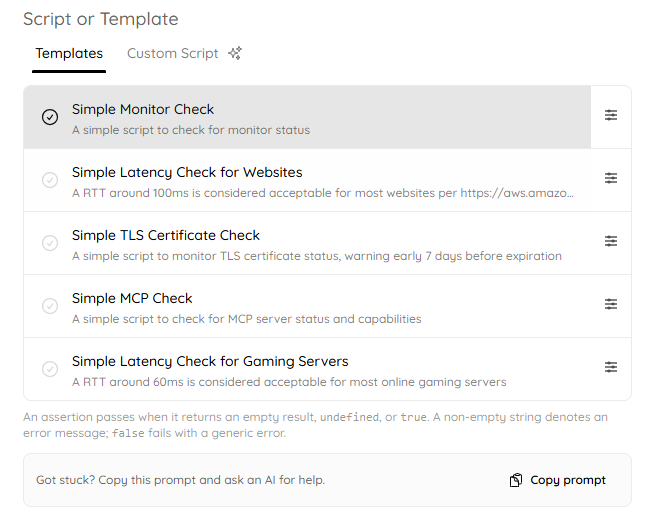Select the circle for Simple MCP Check
Image resolution: width=657 pixels, height=523 pixels.
coord(50,306)
